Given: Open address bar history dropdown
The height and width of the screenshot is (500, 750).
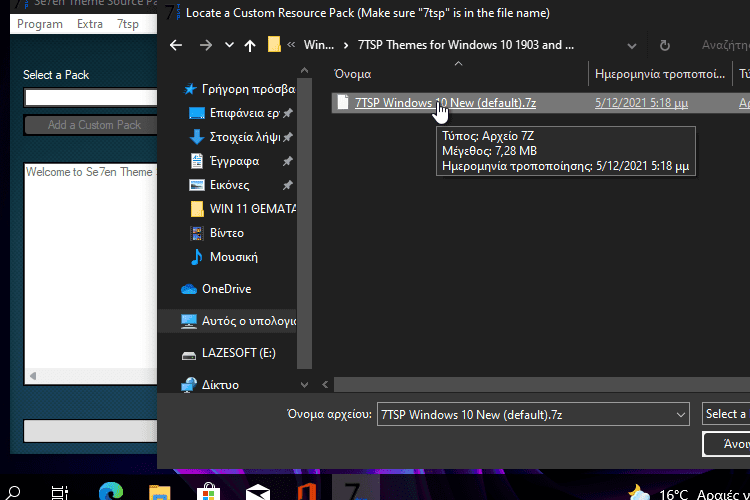Looking at the screenshot, I should point(632,46).
